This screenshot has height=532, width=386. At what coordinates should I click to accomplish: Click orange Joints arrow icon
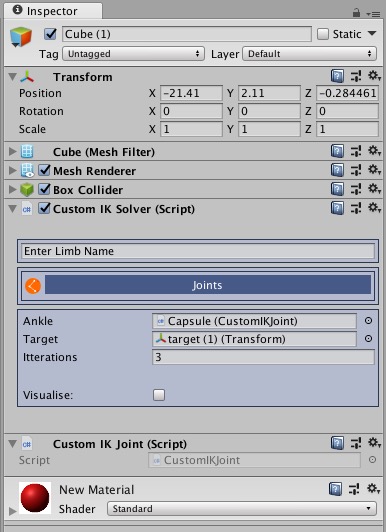(33, 286)
